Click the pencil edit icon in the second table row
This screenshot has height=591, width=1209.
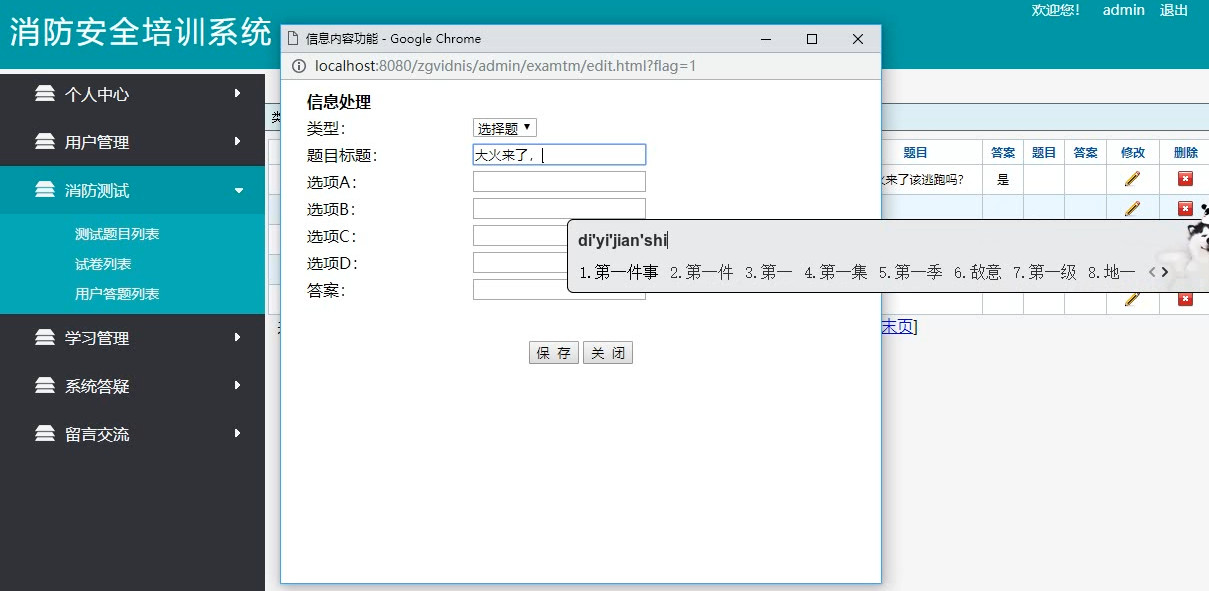coord(1132,208)
